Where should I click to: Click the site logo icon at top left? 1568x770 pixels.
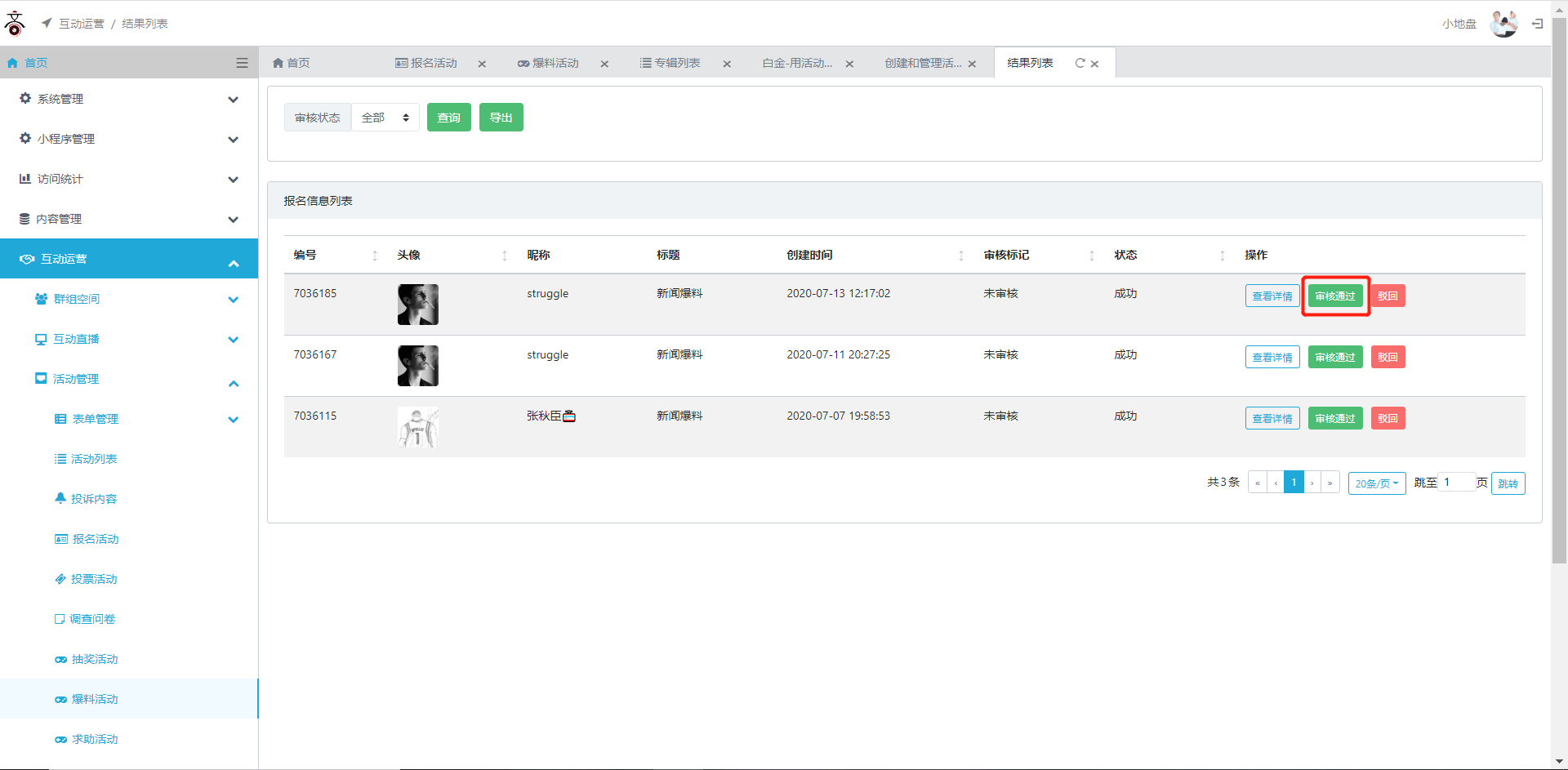[x=15, y=23]
